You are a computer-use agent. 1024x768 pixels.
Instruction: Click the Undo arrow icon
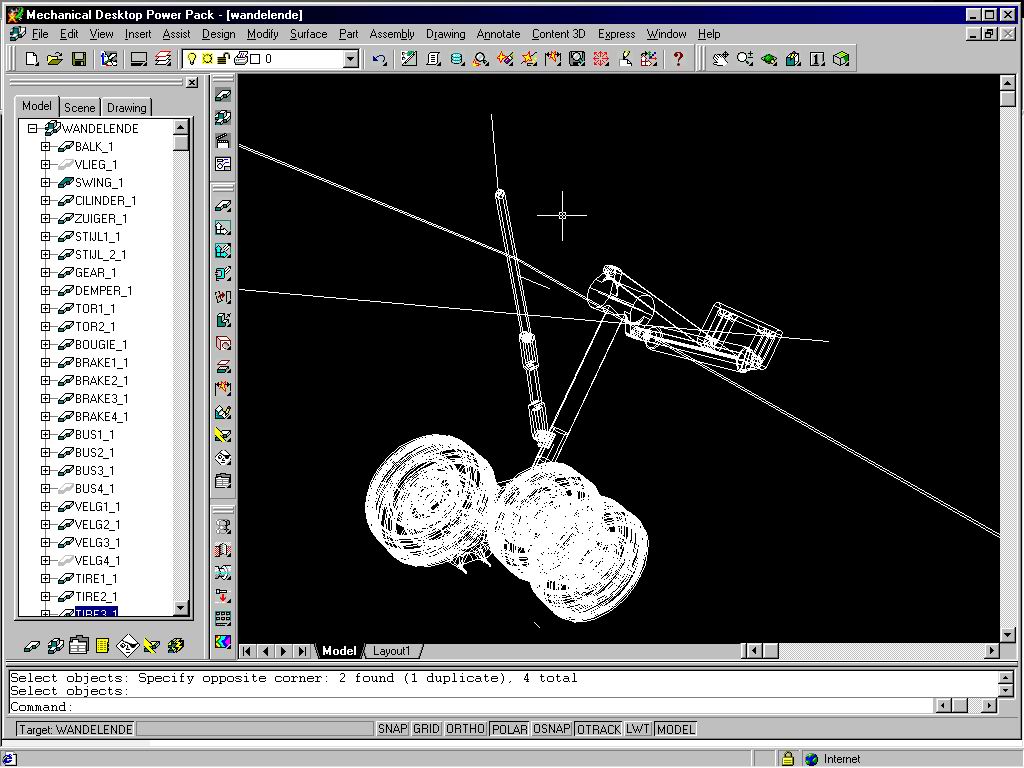coord(379,59)
